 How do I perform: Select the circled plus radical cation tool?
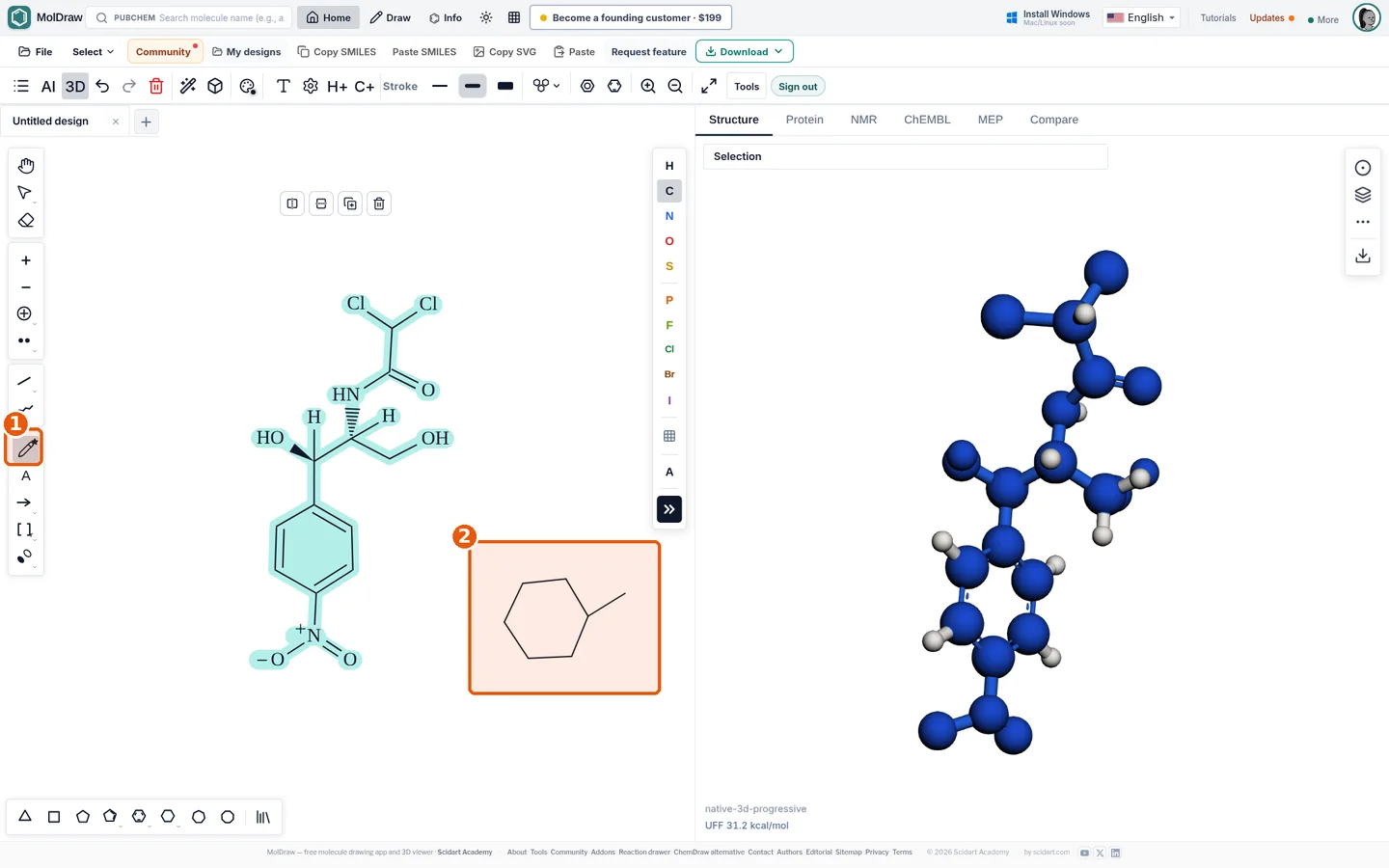pos(25,313)
